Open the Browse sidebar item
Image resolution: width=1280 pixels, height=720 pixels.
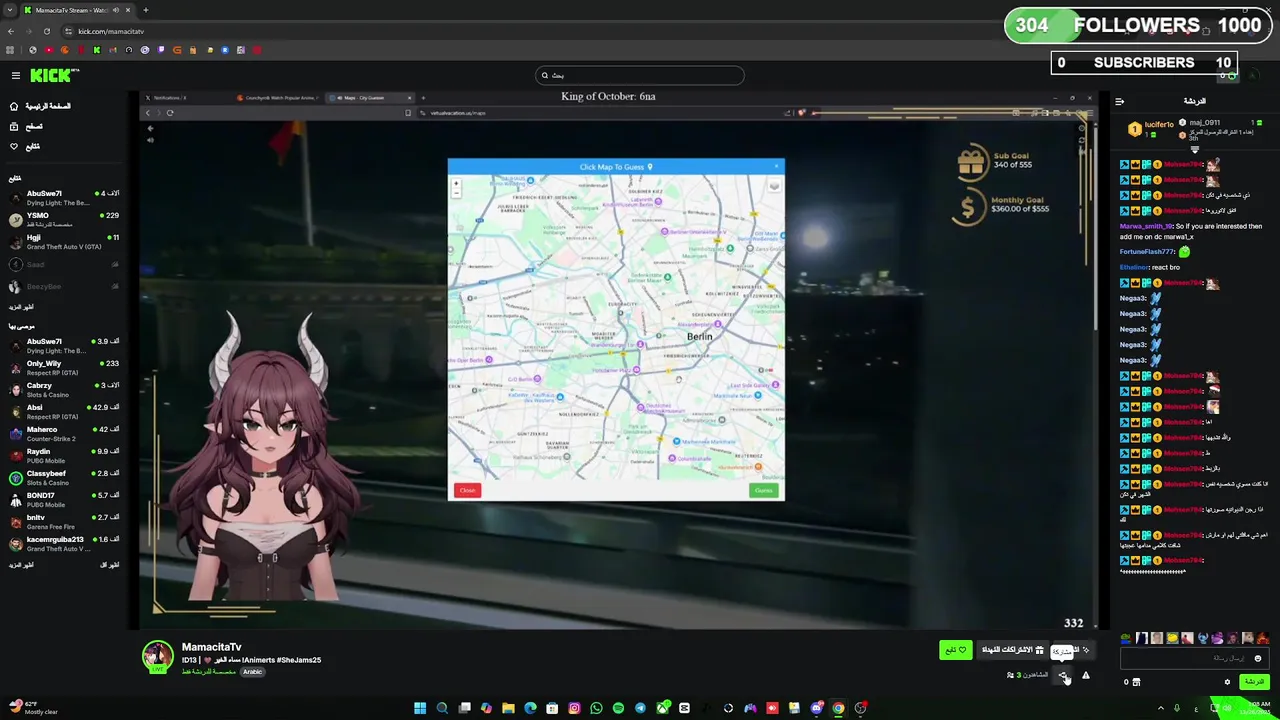coord(26,126)
